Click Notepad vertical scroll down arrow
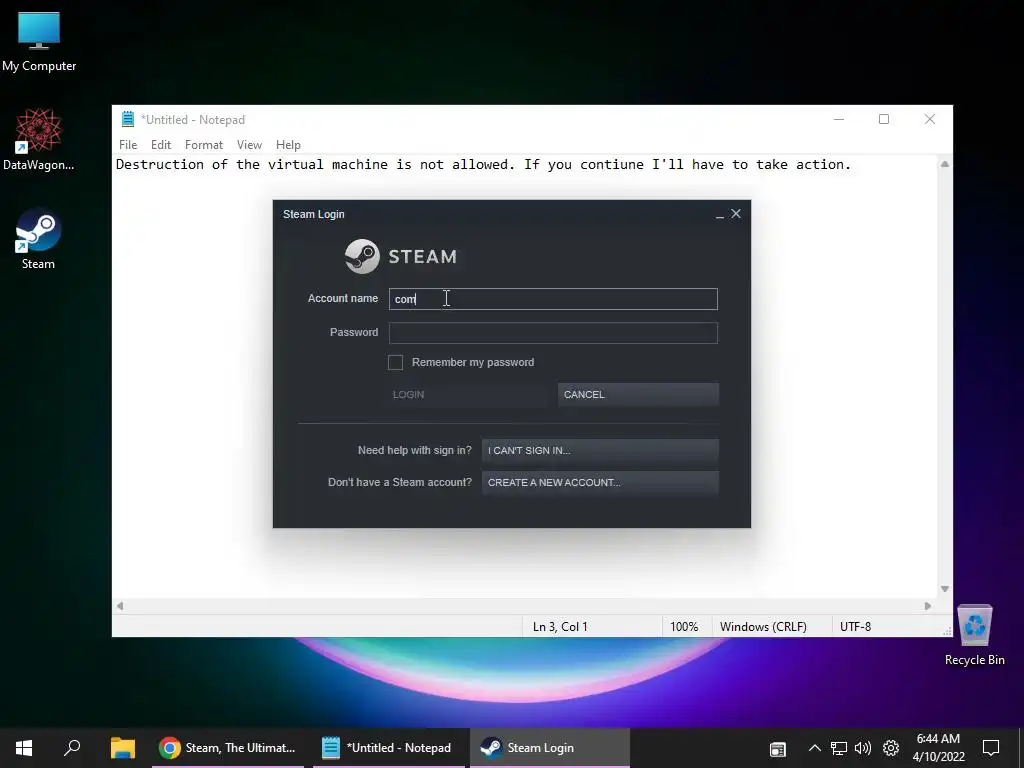Viewport: 1024px width, 768px height. (945, 589)
